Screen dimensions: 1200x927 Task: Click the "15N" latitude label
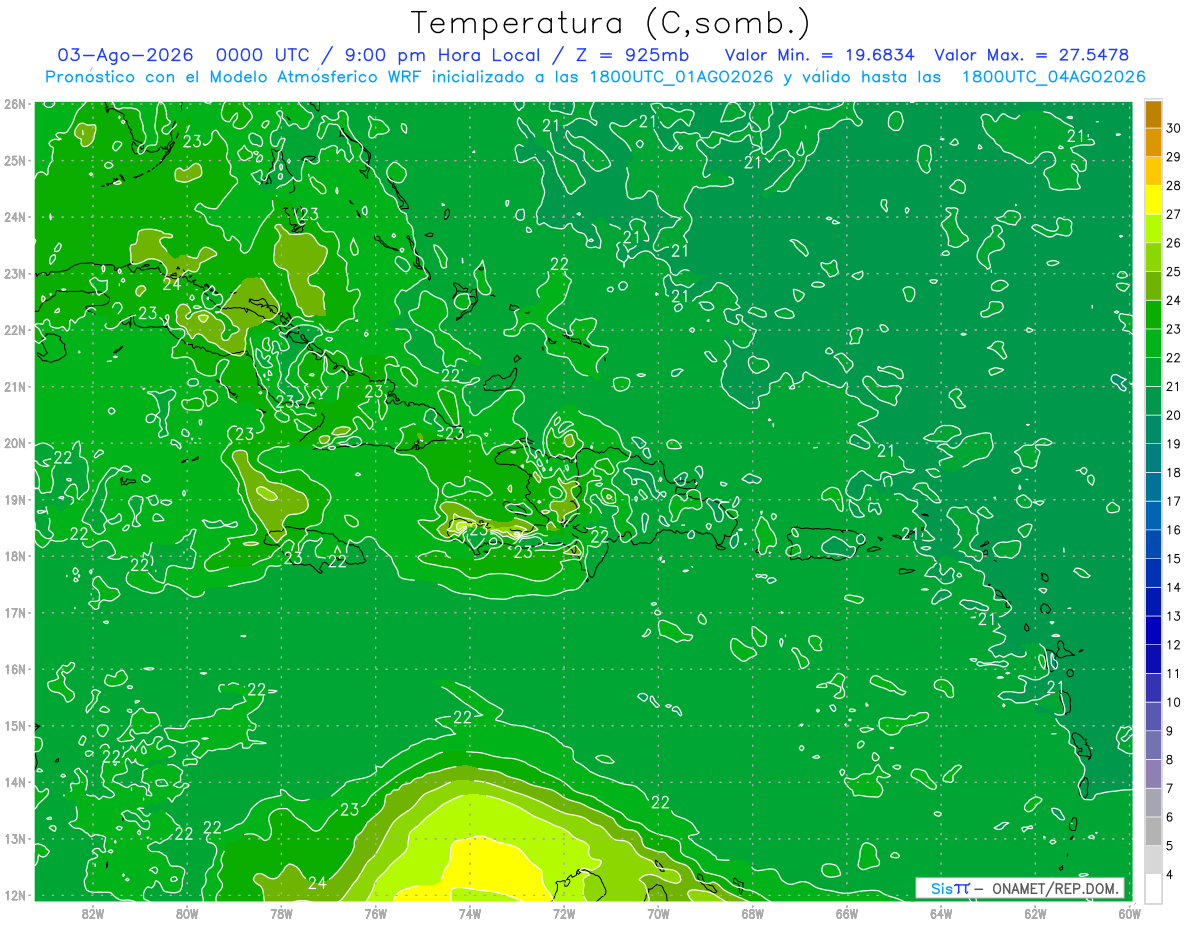coord(15,726)
